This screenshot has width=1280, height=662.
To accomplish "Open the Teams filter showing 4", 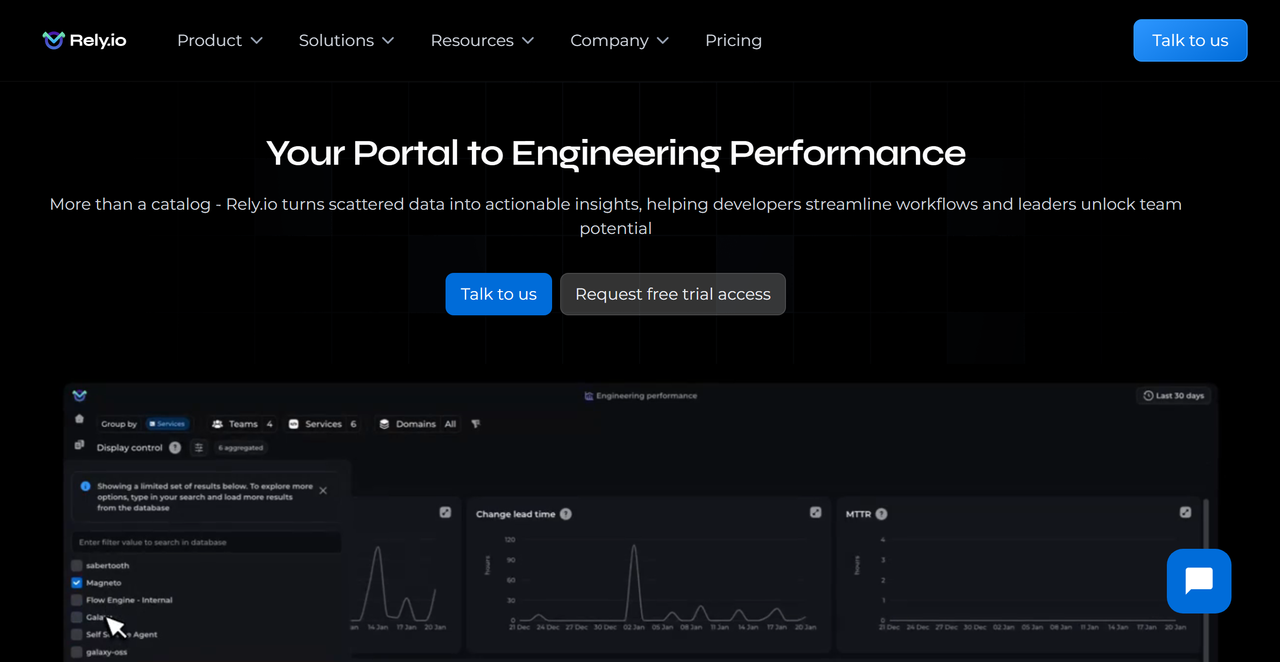I will (242, 424).
